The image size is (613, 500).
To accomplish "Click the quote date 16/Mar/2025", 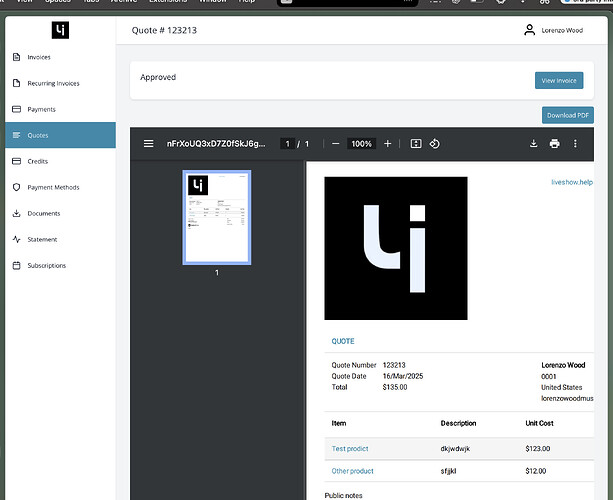I will coord(403,376).
